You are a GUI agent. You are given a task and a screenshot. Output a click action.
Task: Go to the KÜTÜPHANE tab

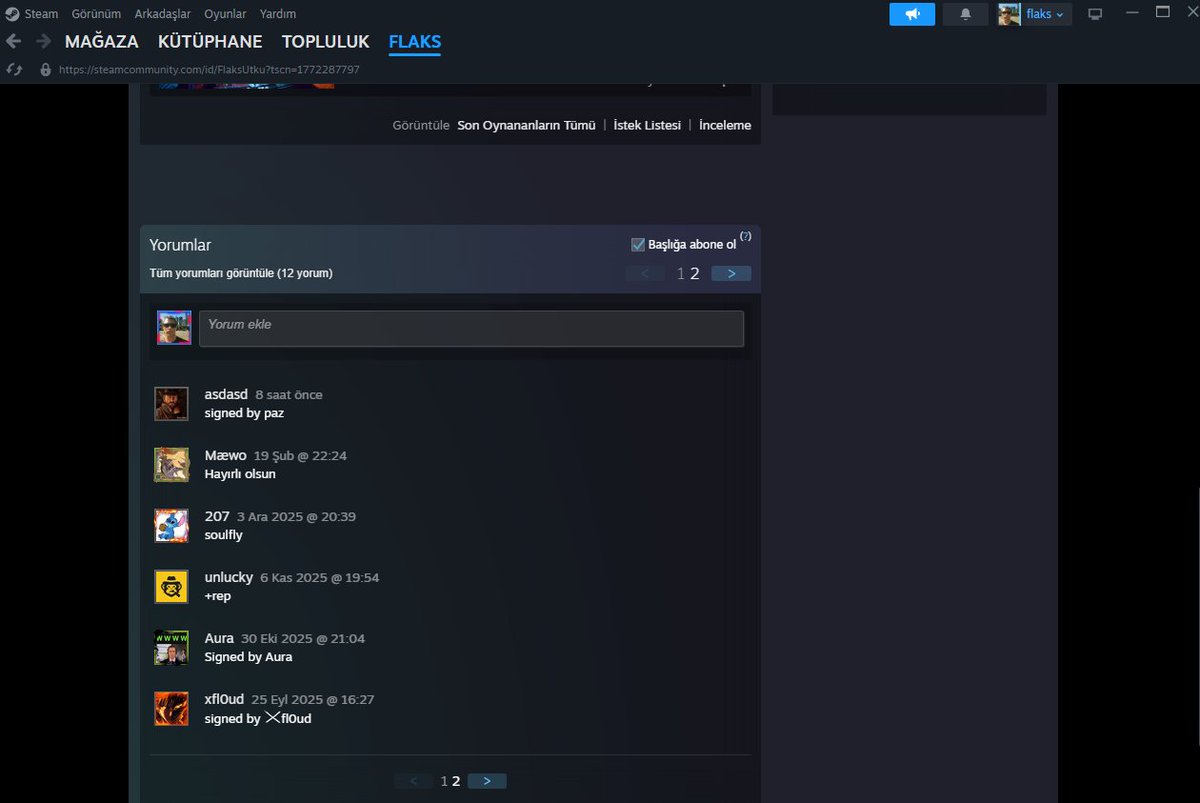(x=210, y=42)
